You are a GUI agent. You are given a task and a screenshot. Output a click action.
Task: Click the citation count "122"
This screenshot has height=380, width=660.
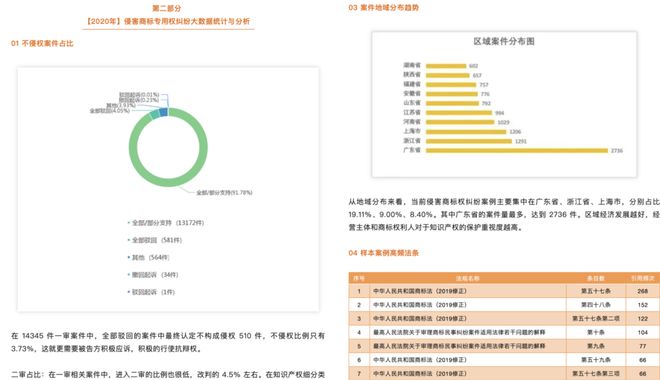642,319
